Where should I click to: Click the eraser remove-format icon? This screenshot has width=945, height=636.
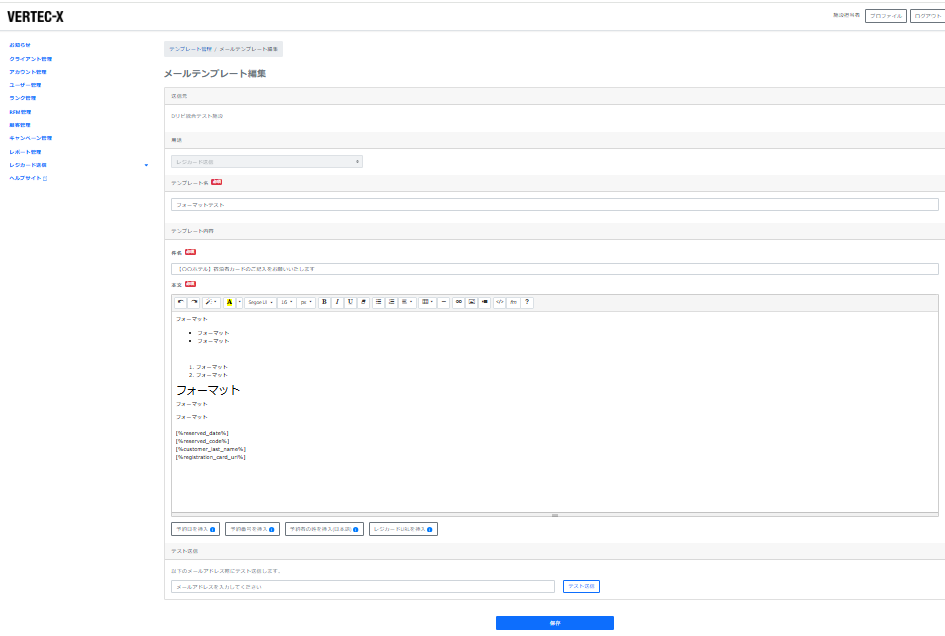pos(363,302)
